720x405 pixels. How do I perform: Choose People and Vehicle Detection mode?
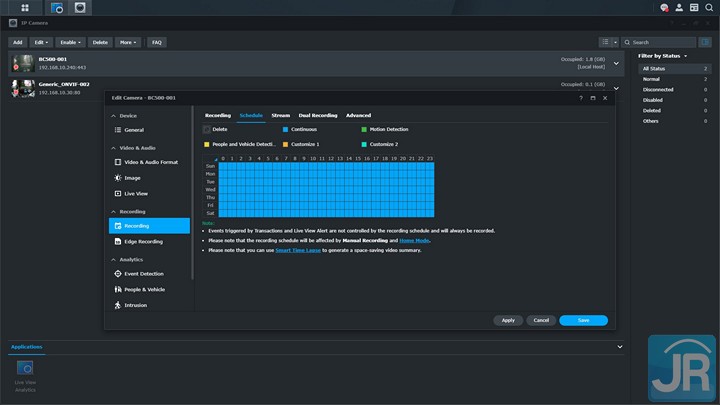[207, 144]
